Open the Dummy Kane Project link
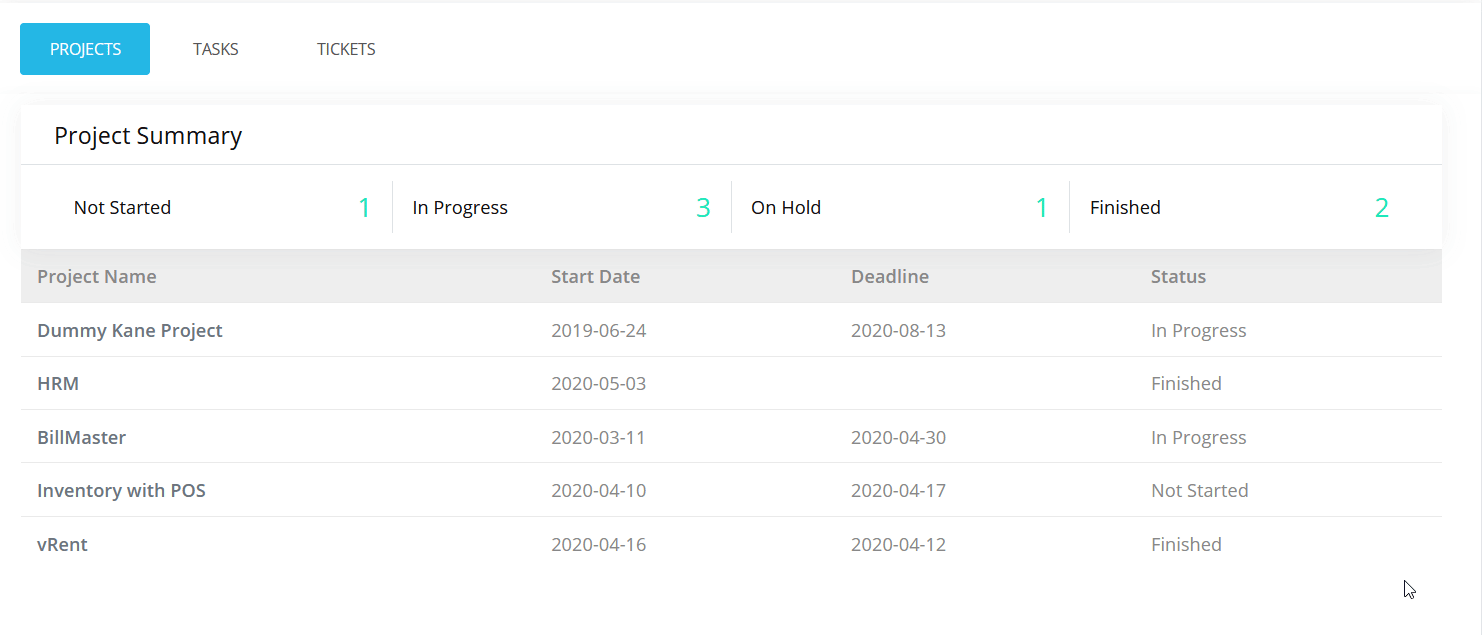 [x=130, y=331]
